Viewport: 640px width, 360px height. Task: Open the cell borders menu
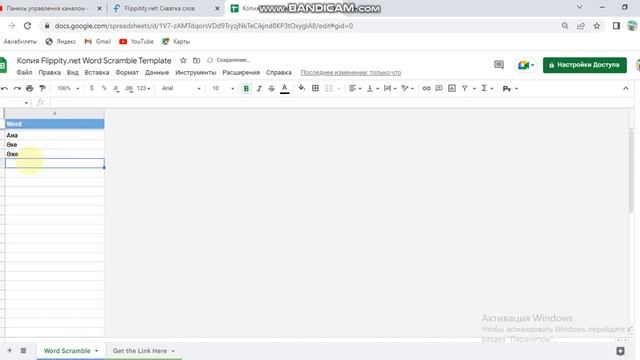click(x=315, y=88)
